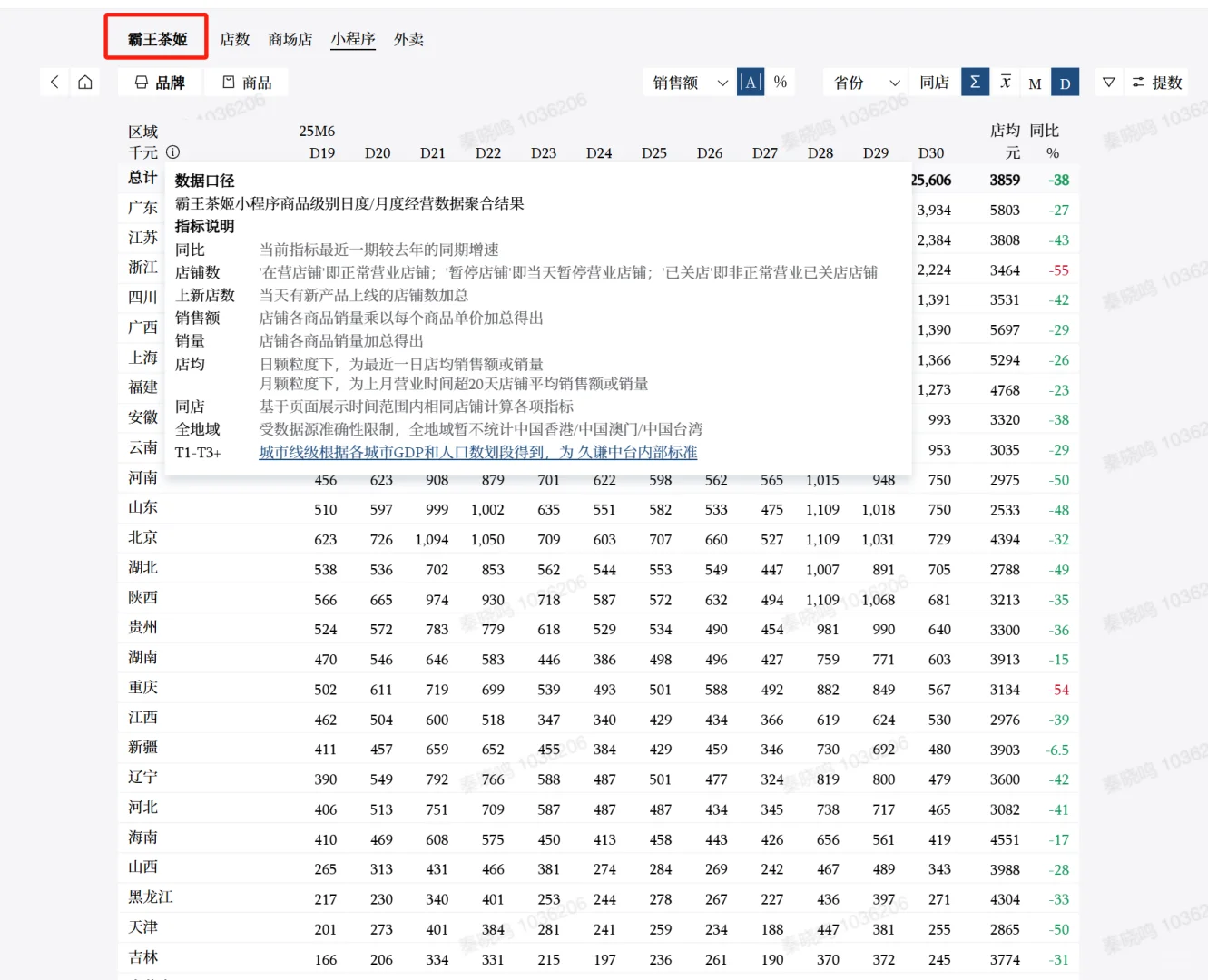This screenshot has width=1208, height=980.
Task: Switch to the 店数 tab
Action: point(234,39)
